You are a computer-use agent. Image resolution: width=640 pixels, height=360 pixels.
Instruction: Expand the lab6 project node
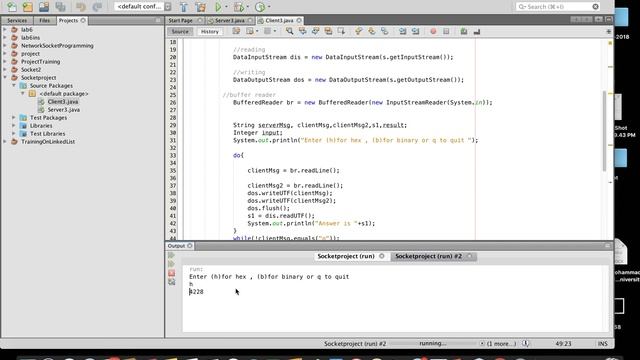tap(5, 29)
